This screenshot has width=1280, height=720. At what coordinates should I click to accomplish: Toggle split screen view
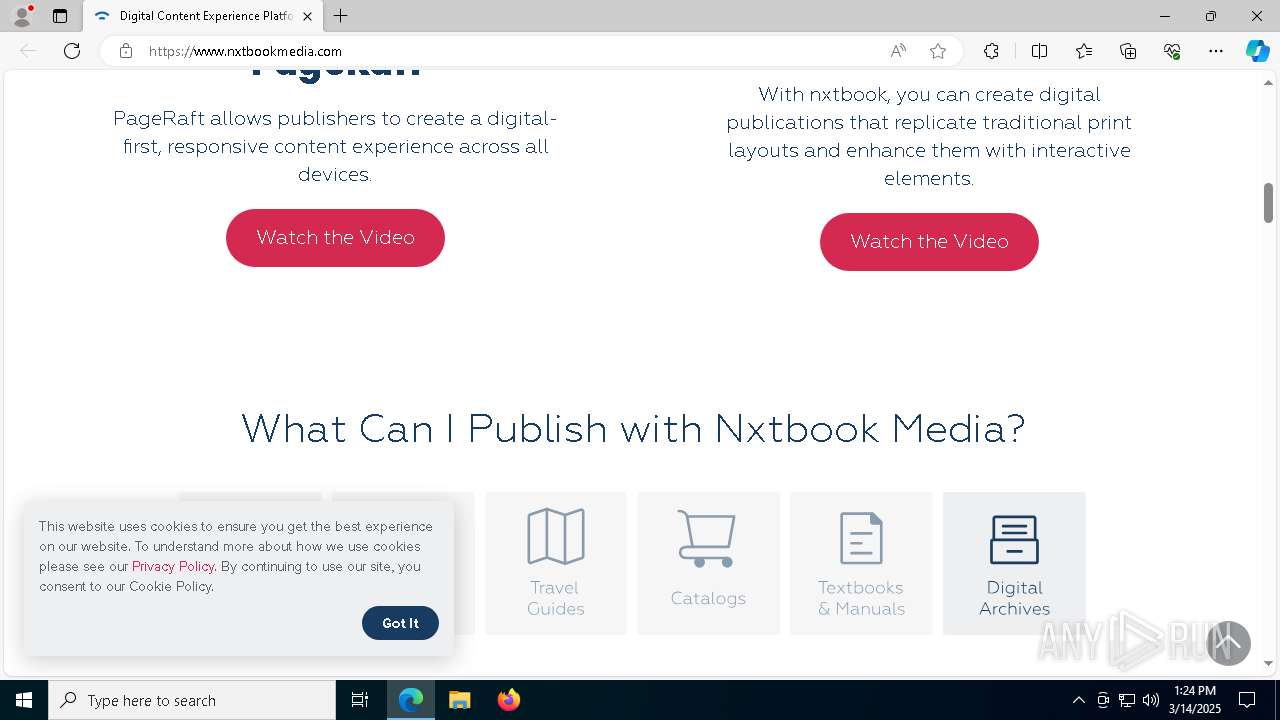coord(1039,51)
